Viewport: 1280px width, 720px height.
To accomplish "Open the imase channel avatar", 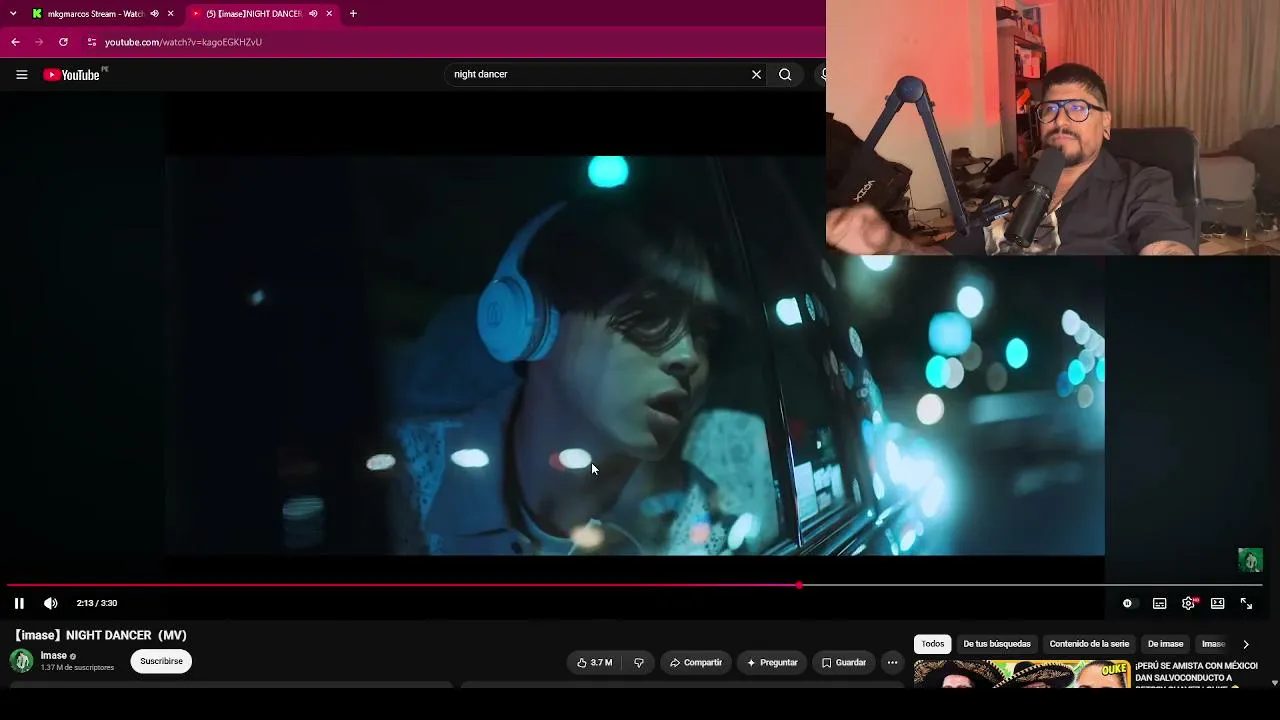I will [21, 661].
